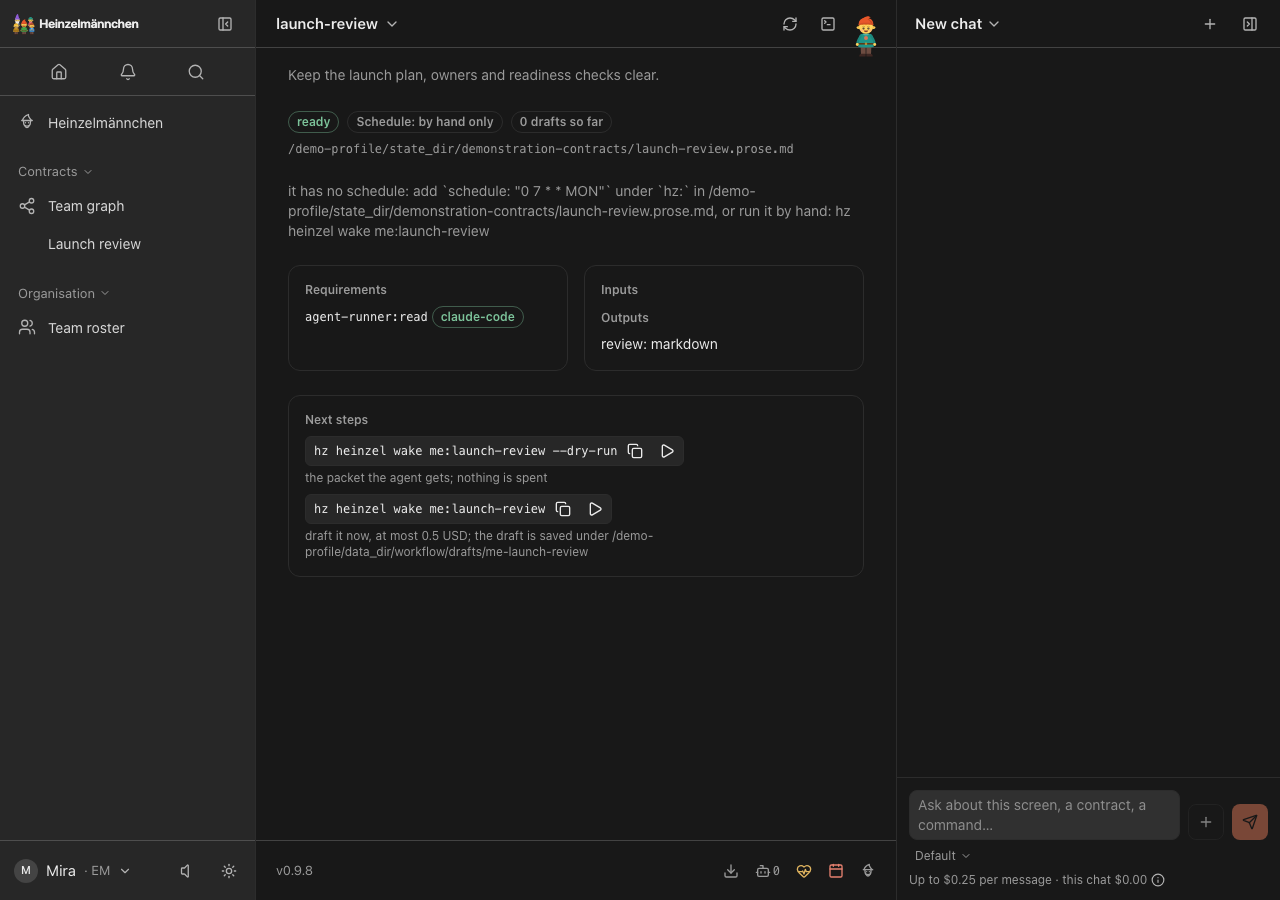
Task: Refresh the launch-review contract
Action: pyautogui.click(x=790, y=24)
